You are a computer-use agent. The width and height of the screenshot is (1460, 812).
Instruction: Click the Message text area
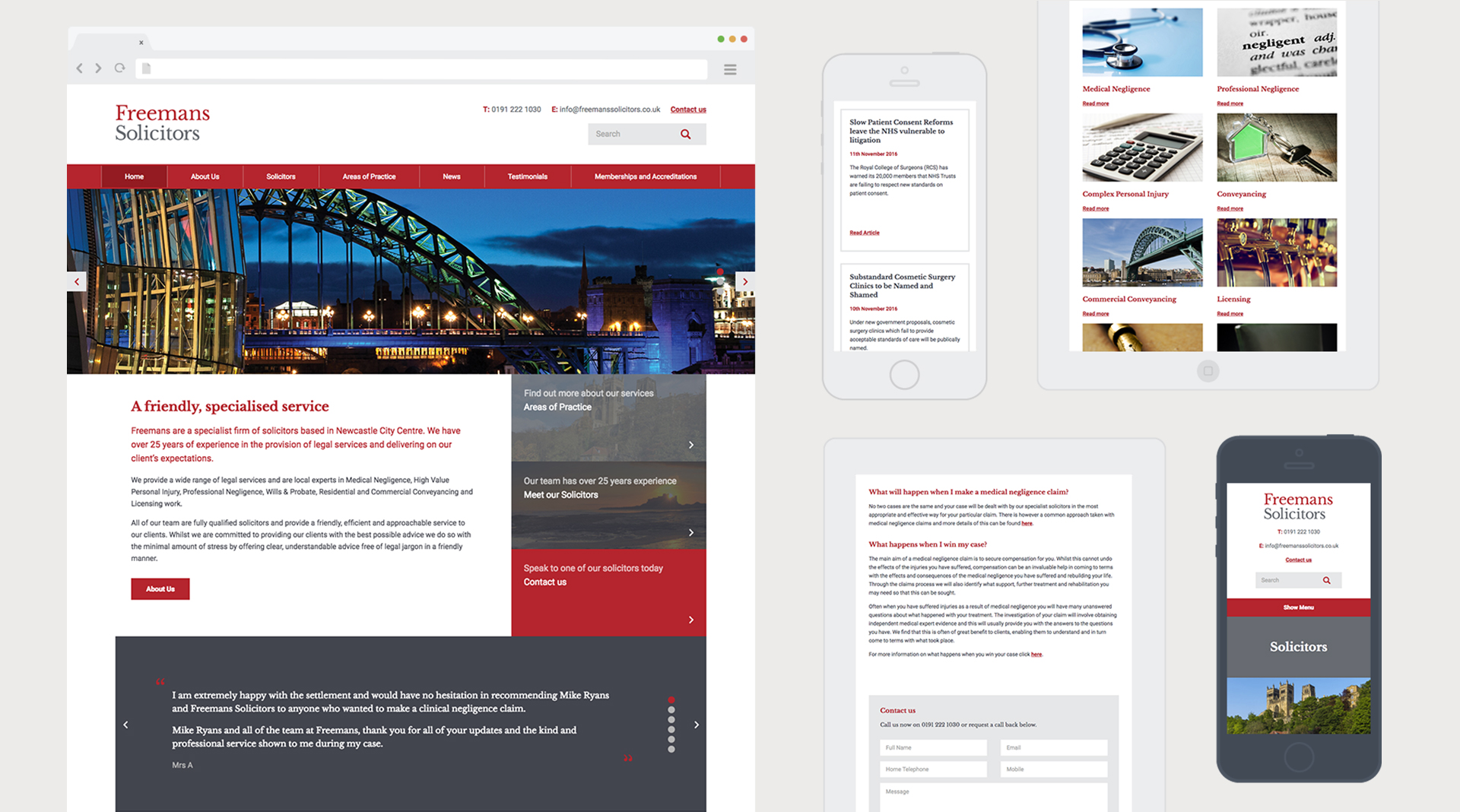[994, 798]
